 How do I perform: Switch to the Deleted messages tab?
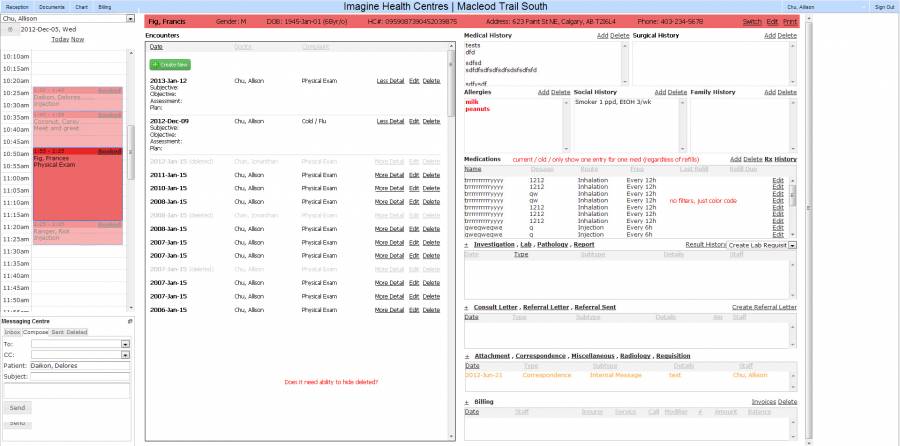[76, 332]
